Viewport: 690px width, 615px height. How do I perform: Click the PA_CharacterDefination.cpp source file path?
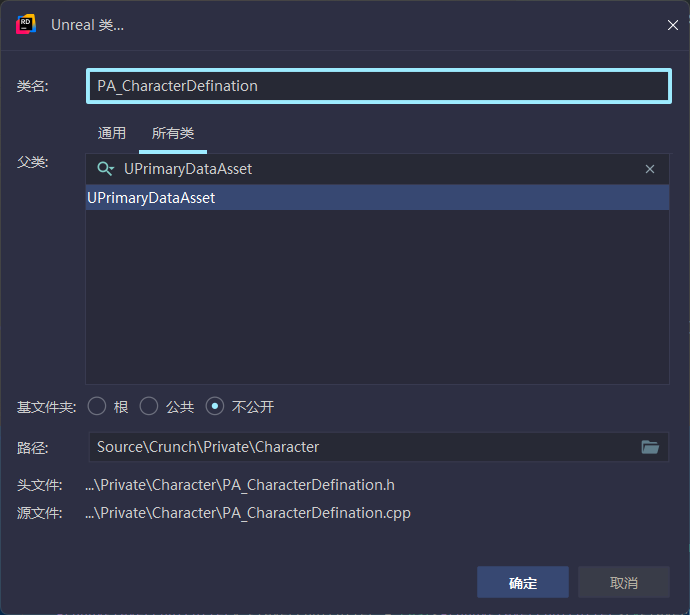[248, 513]
